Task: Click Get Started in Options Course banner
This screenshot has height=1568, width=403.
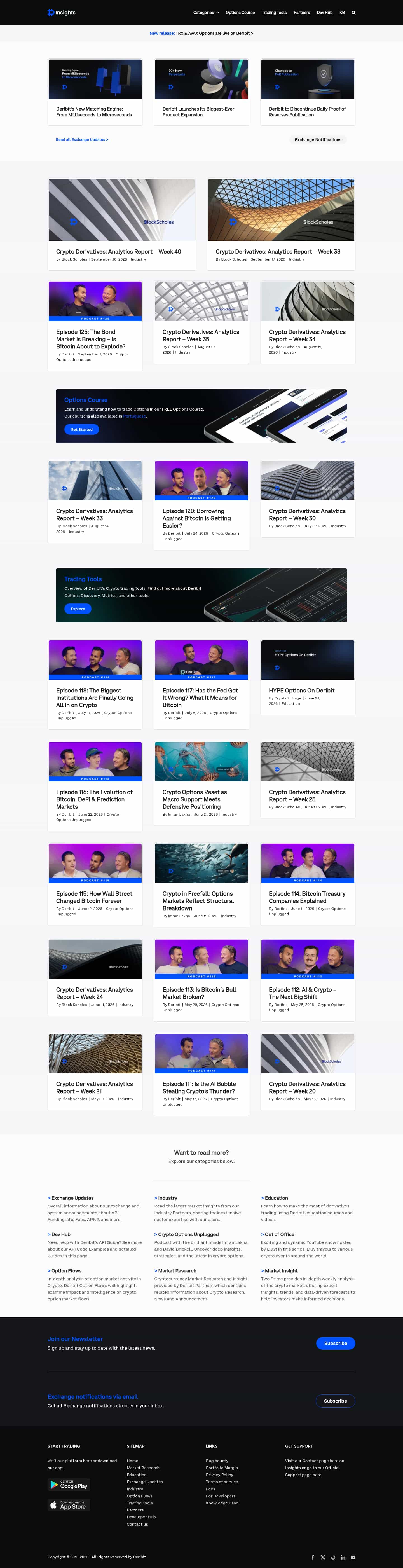Action: (x=81, y=430)
